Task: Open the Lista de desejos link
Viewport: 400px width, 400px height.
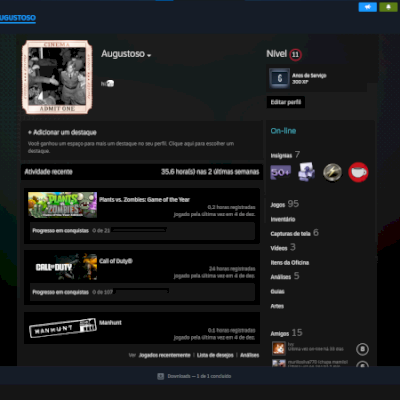Action: click(215, 355)
